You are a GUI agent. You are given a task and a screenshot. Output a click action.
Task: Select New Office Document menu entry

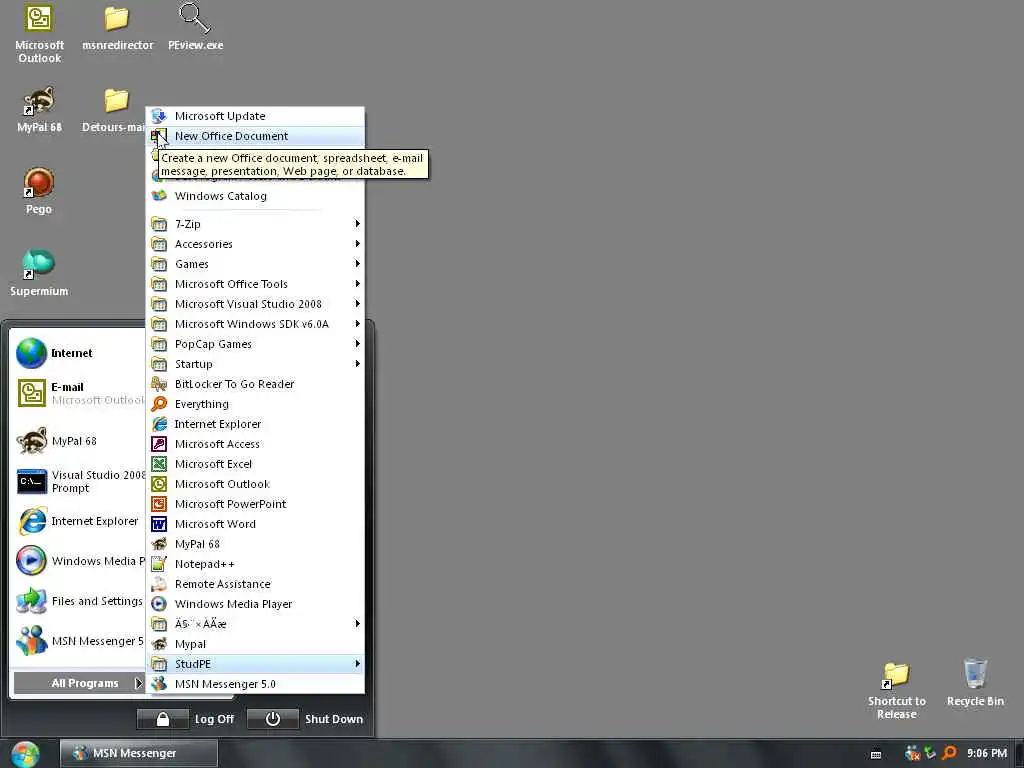[x=255, y=136]
